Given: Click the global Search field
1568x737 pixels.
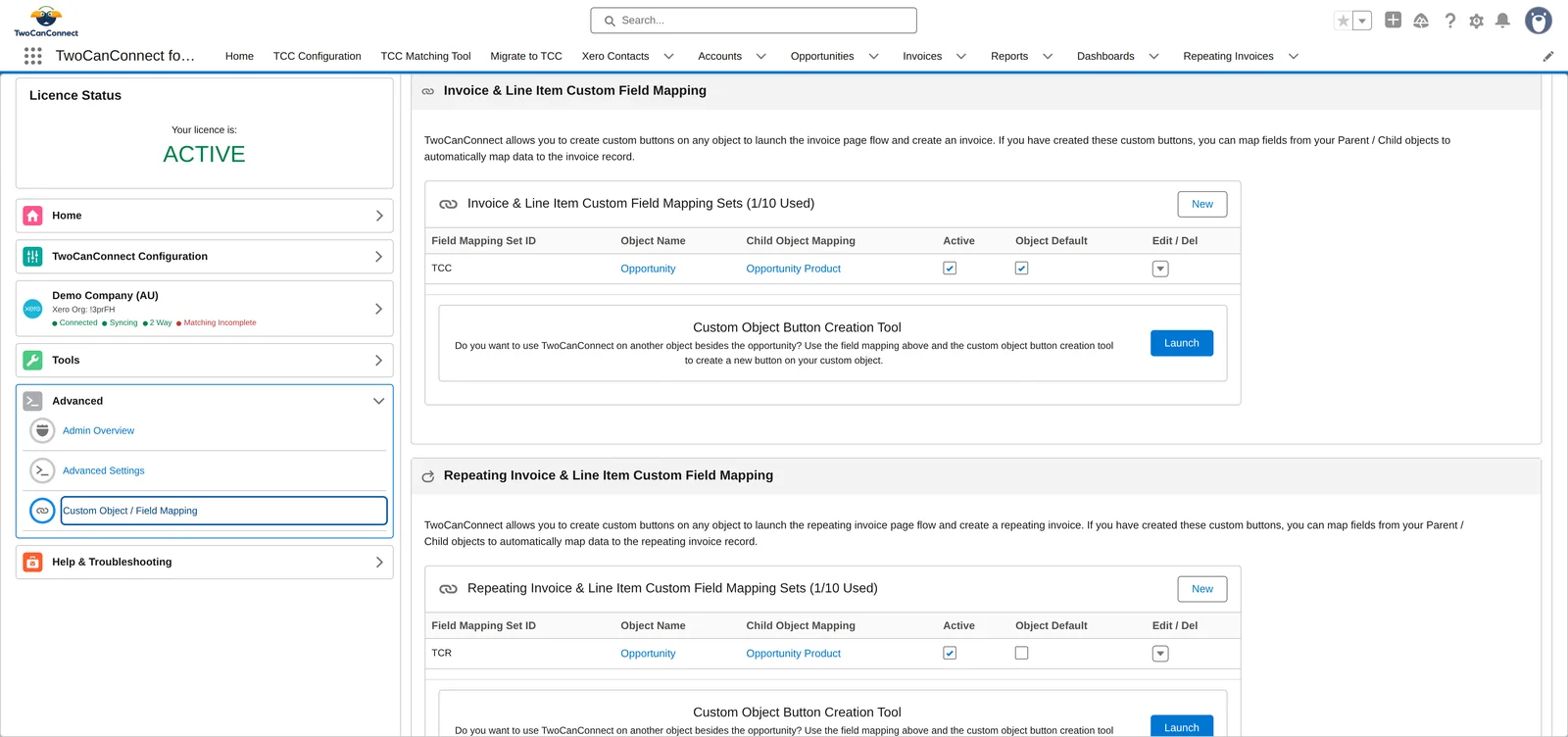Looking at the screenshot, I should (754, 21).
